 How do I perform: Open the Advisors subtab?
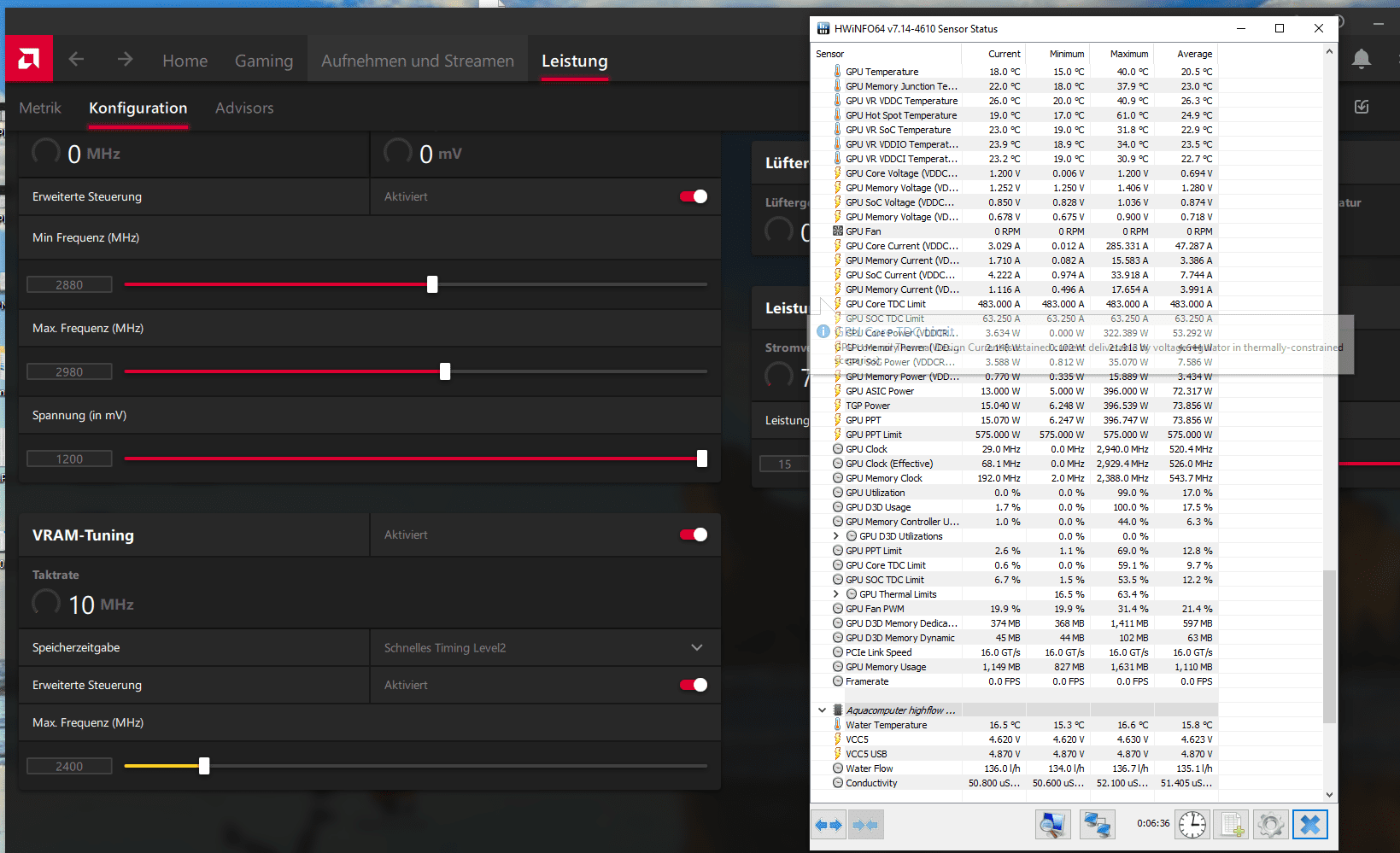click(244, 108)
